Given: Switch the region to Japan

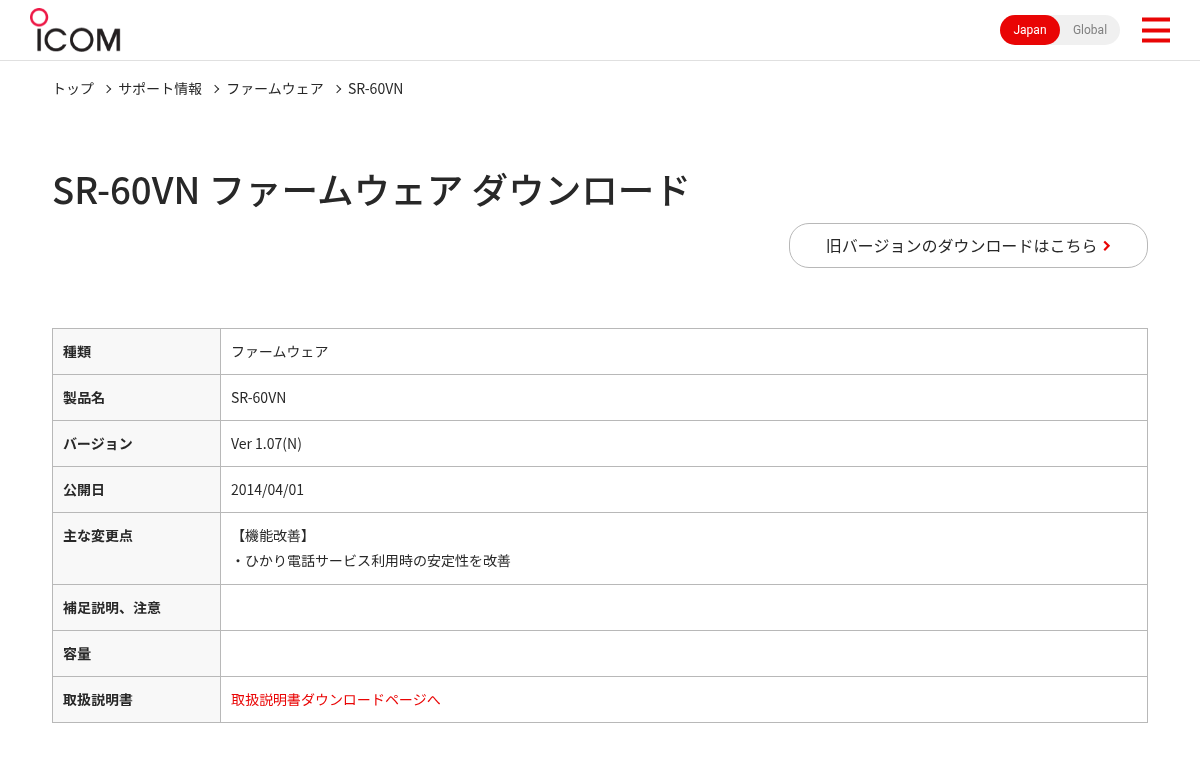Looking at the screenshot, I should (1030, 30).
